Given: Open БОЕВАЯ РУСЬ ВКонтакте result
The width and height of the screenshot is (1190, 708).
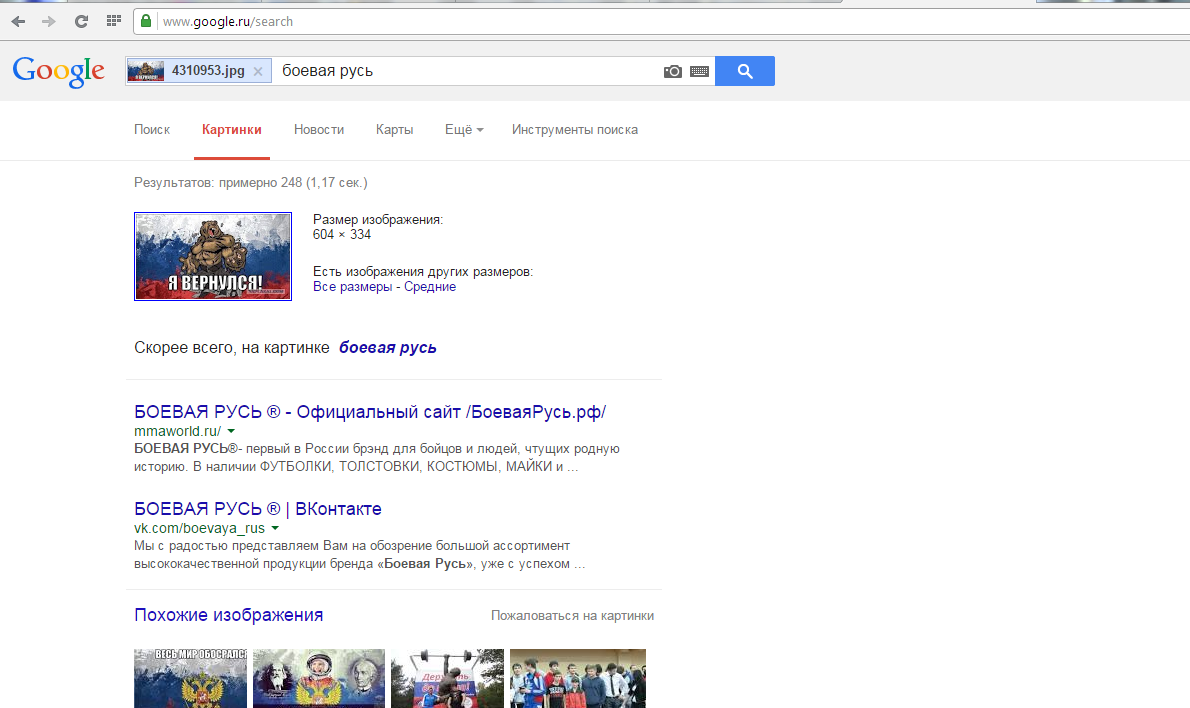Looking at the screenshot, I should (257, 509).
